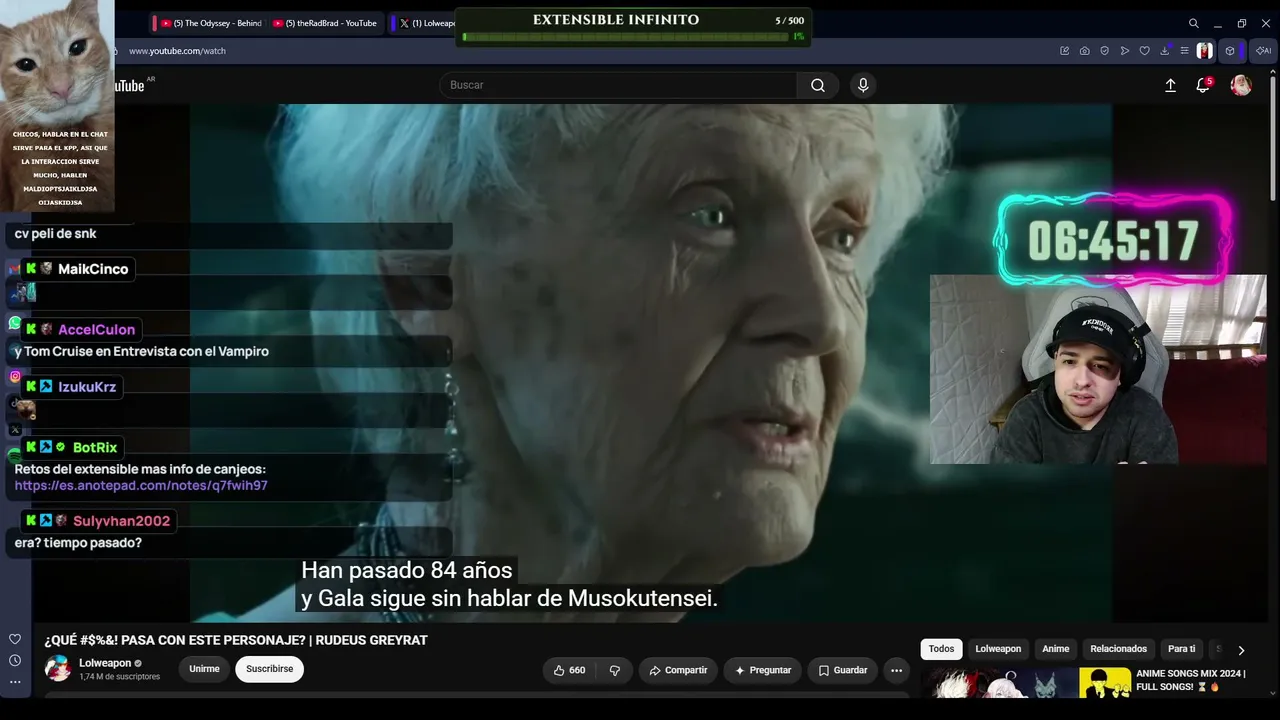This screenshot has height=720, width=1280.
Task: Click the browser profile picture in toolbar
Action: pos(1205,51)
